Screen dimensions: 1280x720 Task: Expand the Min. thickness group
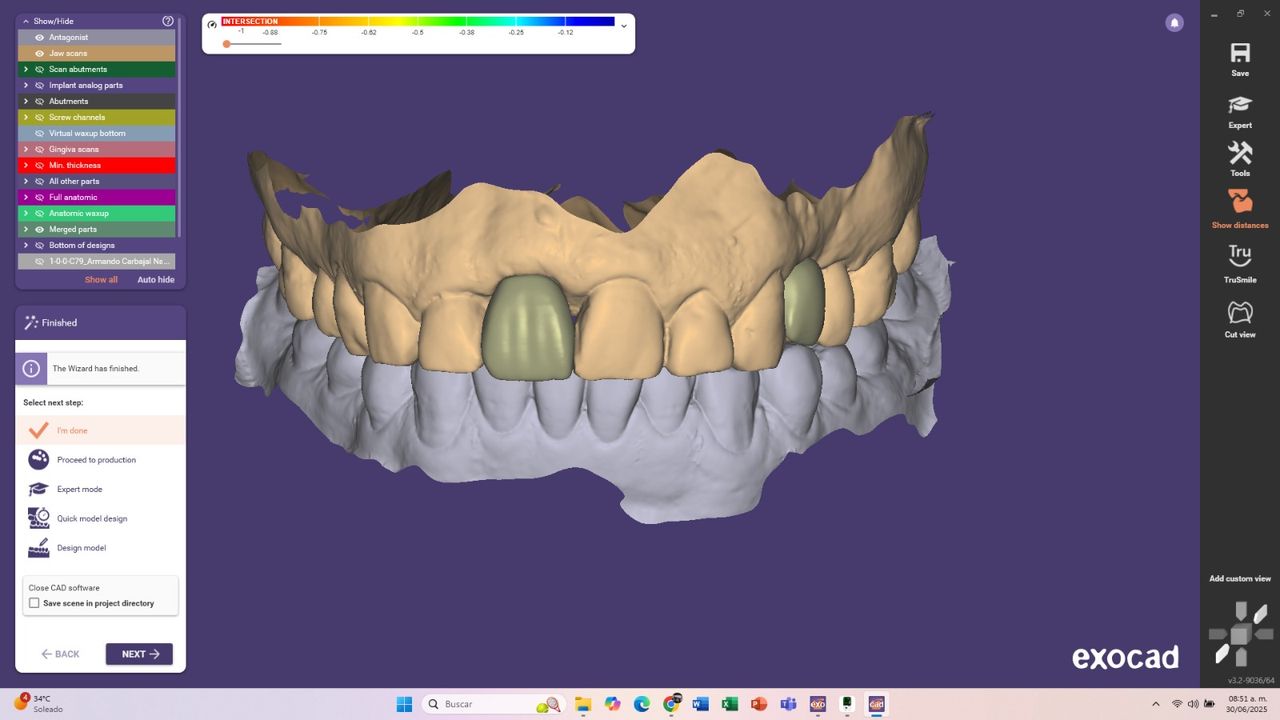tap(26, 166)
